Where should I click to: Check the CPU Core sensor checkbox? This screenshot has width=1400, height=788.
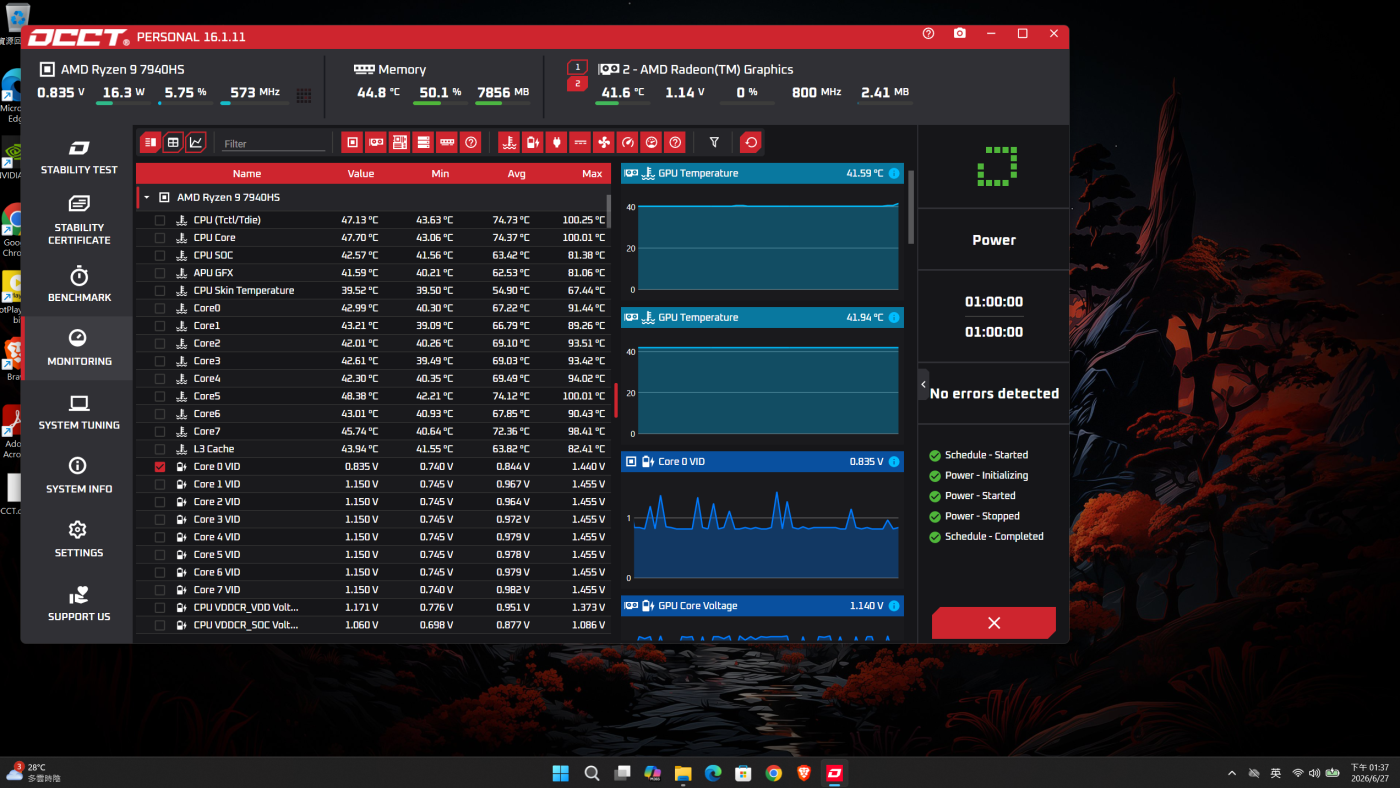click(x=160, y=238)
